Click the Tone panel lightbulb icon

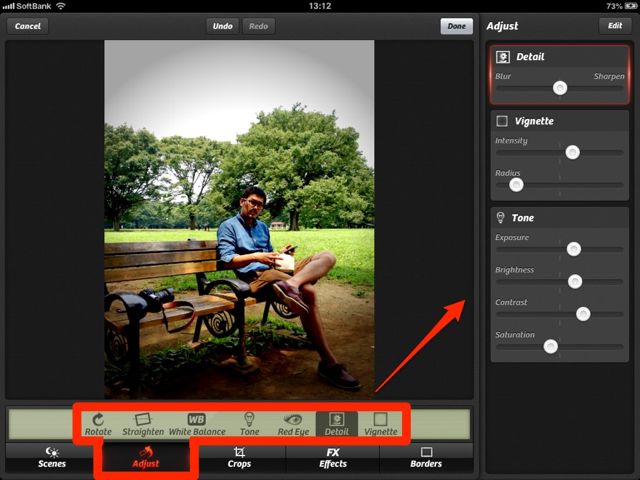[500, 218]
